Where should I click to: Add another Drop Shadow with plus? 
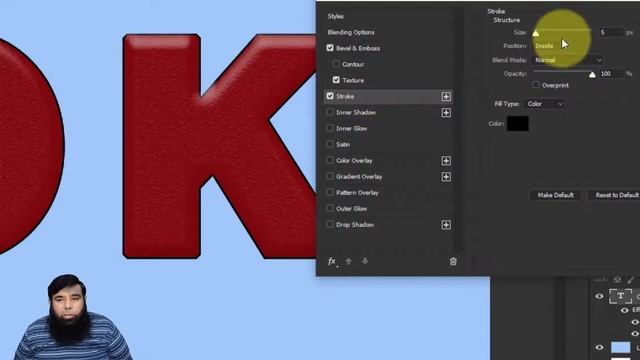coord(446,225)
